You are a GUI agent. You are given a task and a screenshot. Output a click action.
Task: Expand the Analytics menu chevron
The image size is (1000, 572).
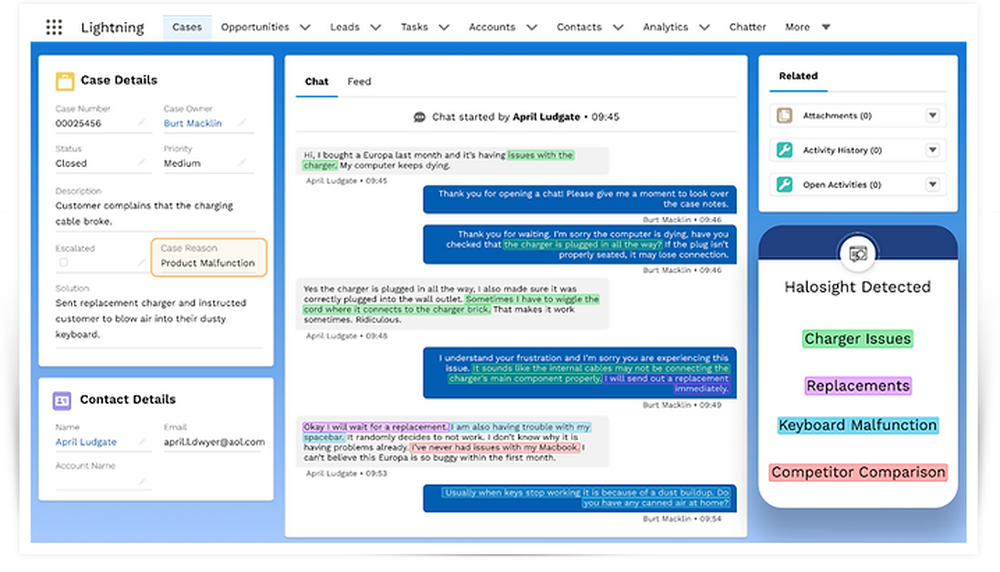[704, 27]
